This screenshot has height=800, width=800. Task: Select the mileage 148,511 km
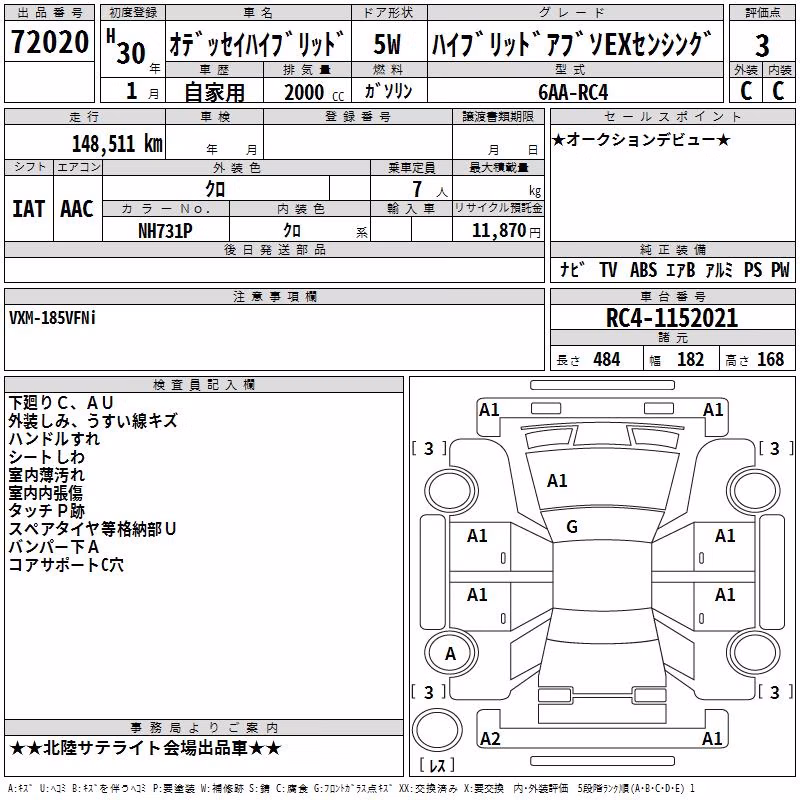(x=117, y=144)
